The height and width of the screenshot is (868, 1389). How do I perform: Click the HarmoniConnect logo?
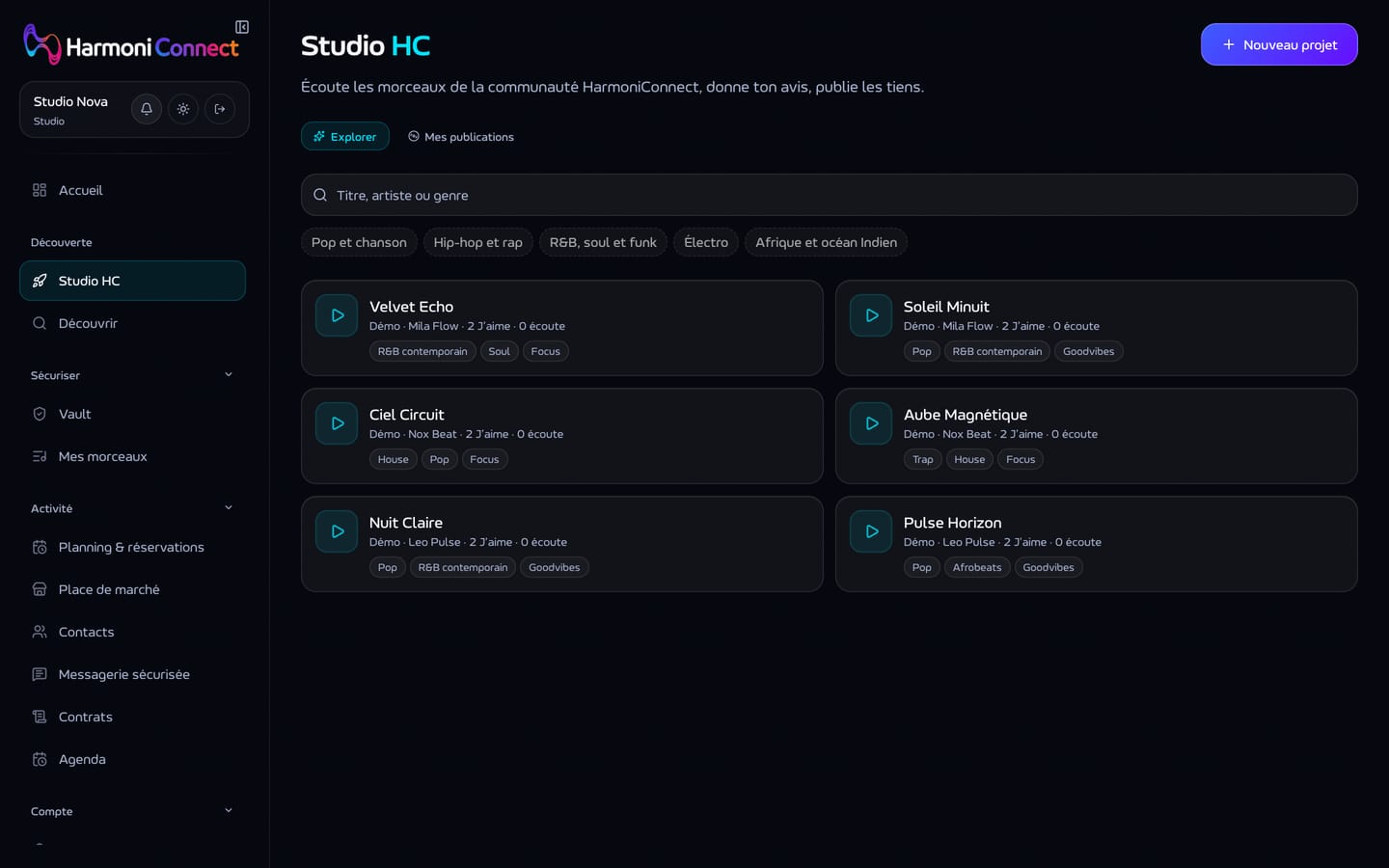click(x=130, y=44)
